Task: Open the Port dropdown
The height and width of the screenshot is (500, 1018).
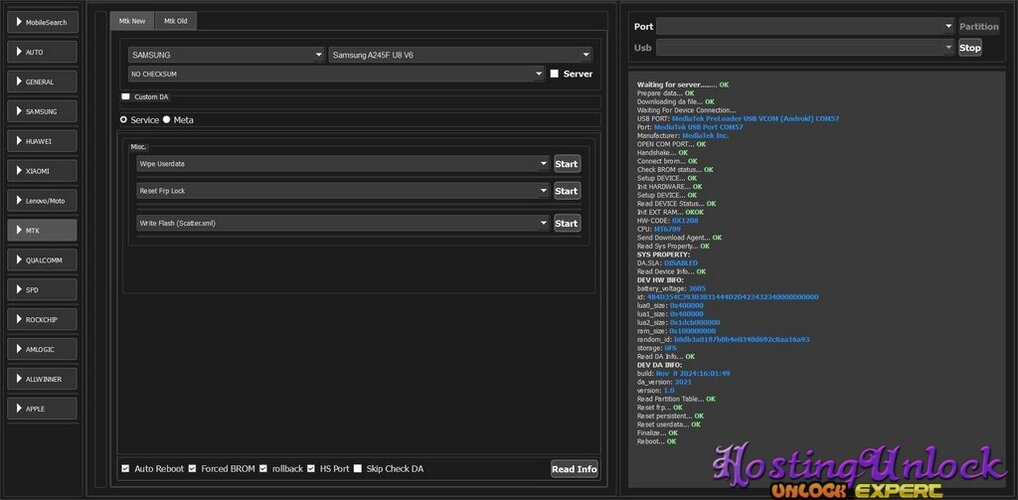Action: pyautogui.click(x=805, y=26)
